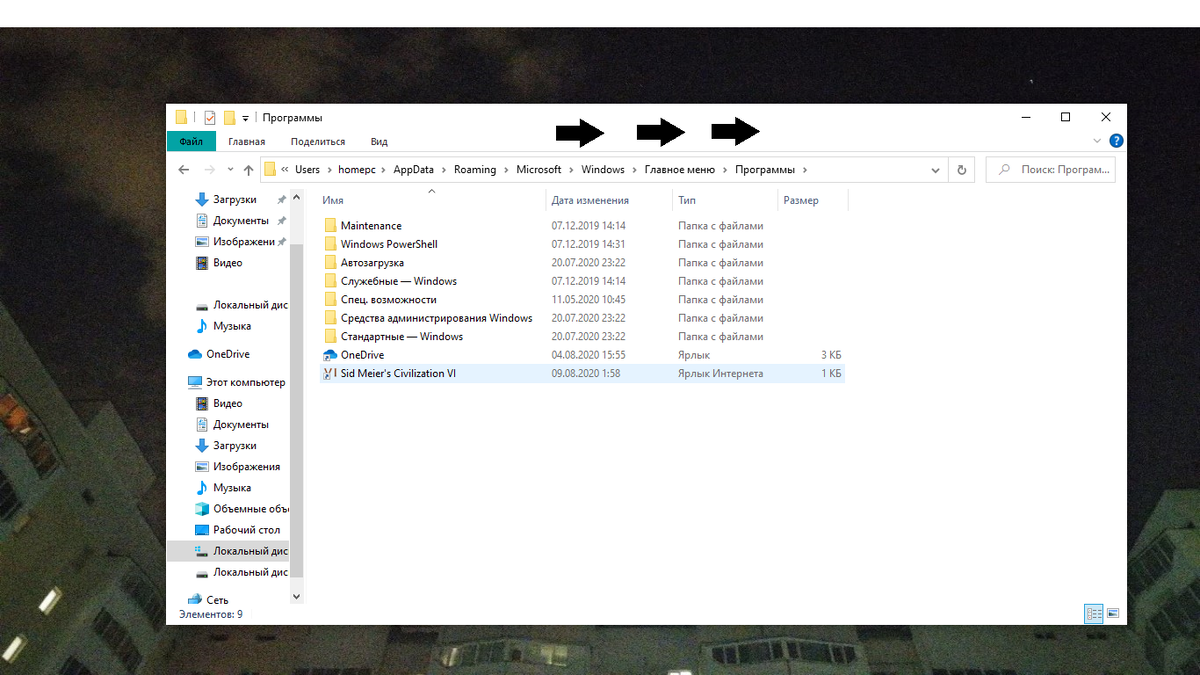1200x675 pixels.
Task: Expand the chevron after Microsoft breadcrumb
Action: (x=571, y=170)
